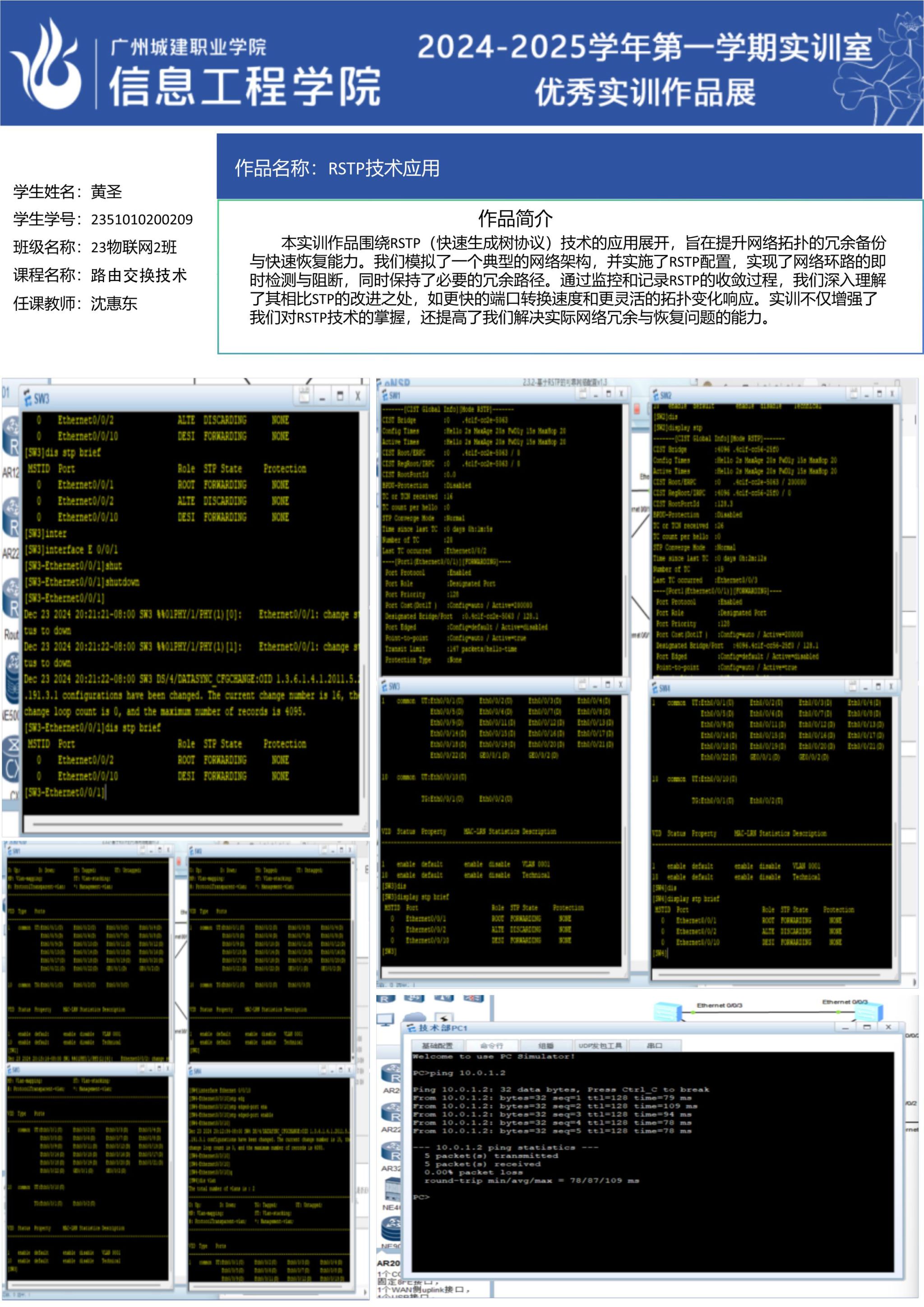This screenshot has width=924, height=1307.
Task: Click the PC monitor device category icon
Action: click(x=385, y=1020)
